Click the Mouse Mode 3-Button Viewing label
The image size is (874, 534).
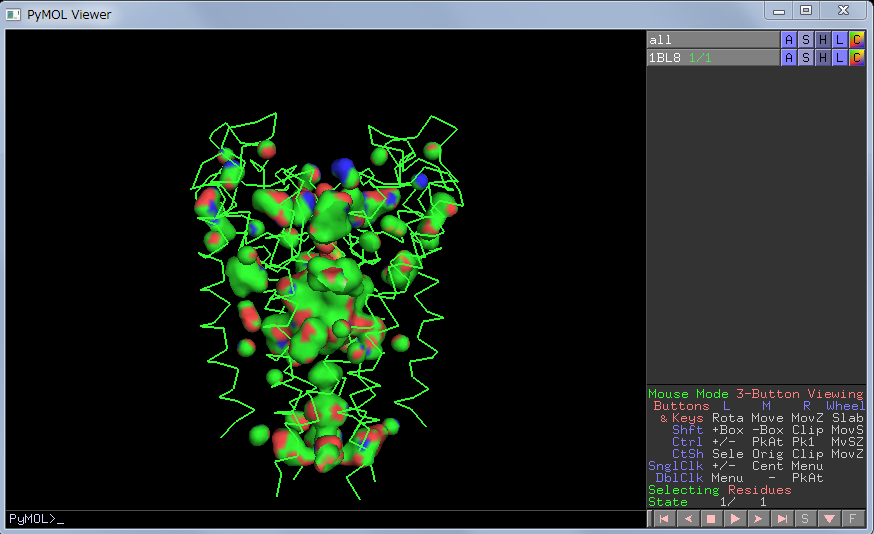755,394
